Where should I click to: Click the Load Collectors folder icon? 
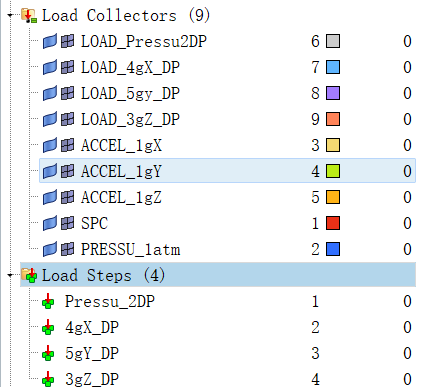tap(29, 16)
